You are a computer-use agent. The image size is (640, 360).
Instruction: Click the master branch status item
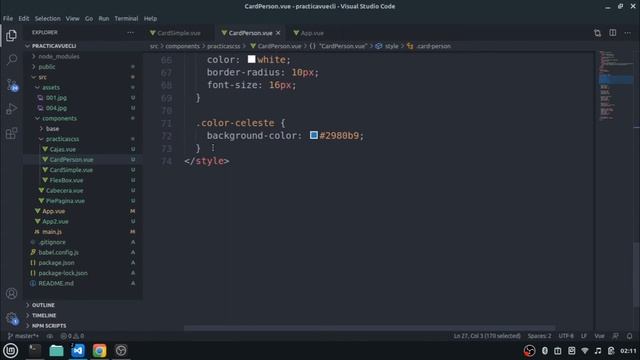click(x=23, y=336)
